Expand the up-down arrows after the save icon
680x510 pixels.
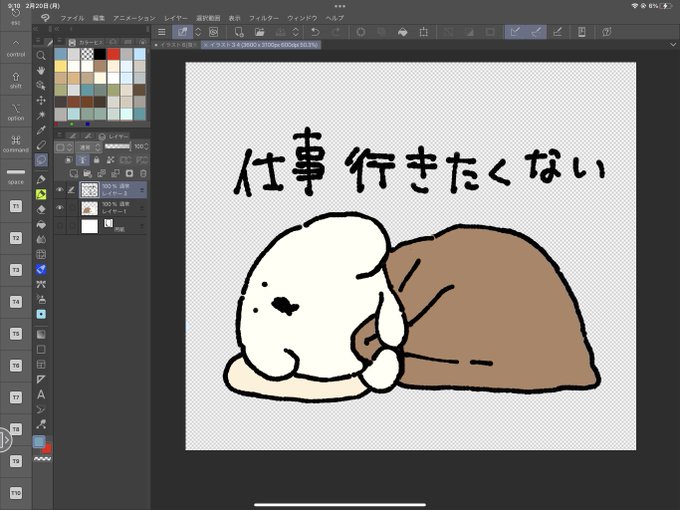tap(295, 32)
